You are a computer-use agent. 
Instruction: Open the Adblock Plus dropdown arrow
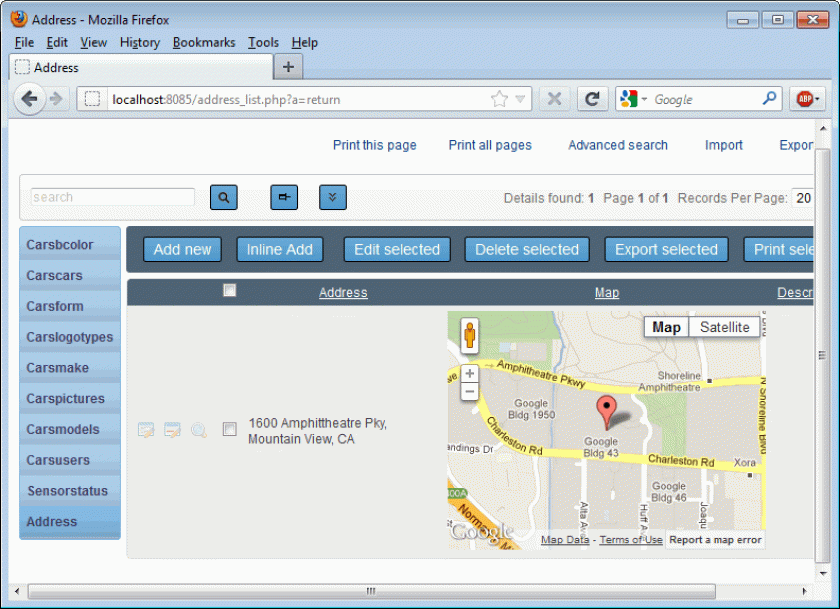pos(817,99)
